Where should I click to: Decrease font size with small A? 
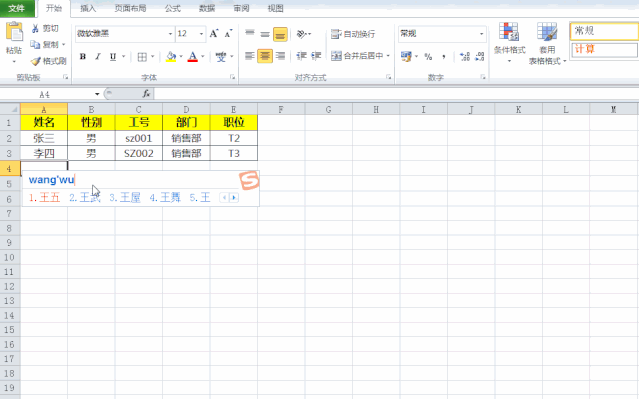pyautogui.click(x=228, y=34)
